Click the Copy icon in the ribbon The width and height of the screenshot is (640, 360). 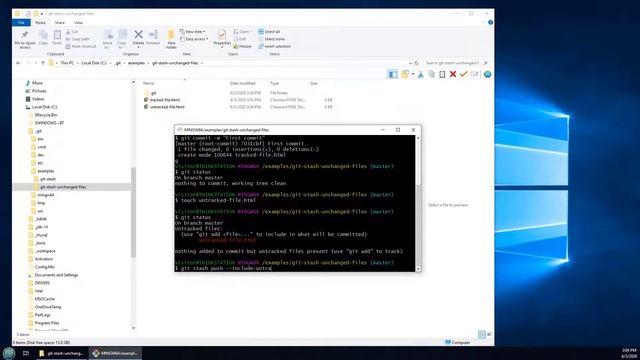click(43, 36)
